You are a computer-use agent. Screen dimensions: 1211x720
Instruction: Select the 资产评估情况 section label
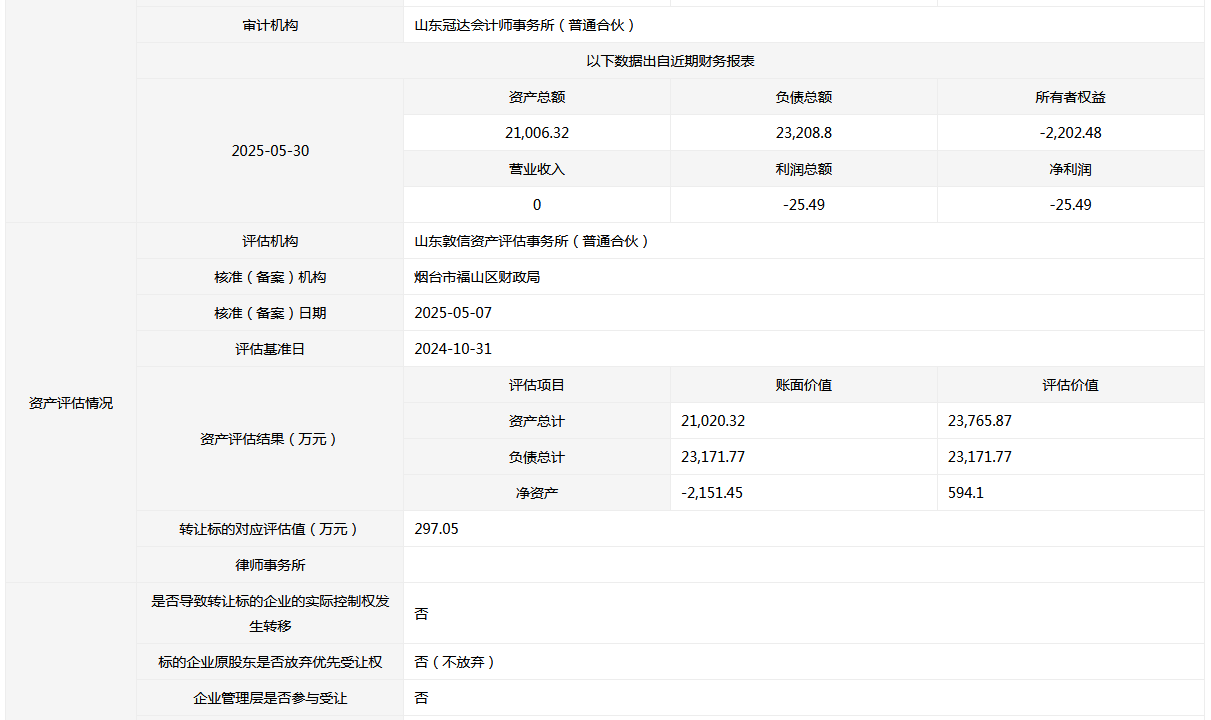pyautogui.click(x=71, y=403)
